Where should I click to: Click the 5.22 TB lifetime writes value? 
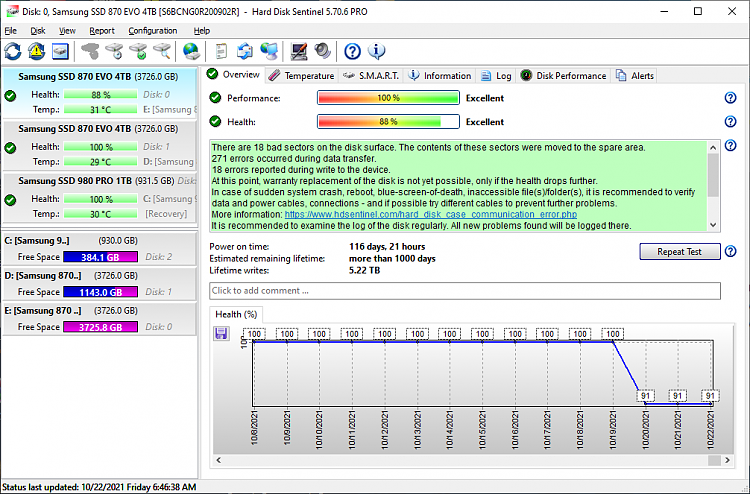364,270
